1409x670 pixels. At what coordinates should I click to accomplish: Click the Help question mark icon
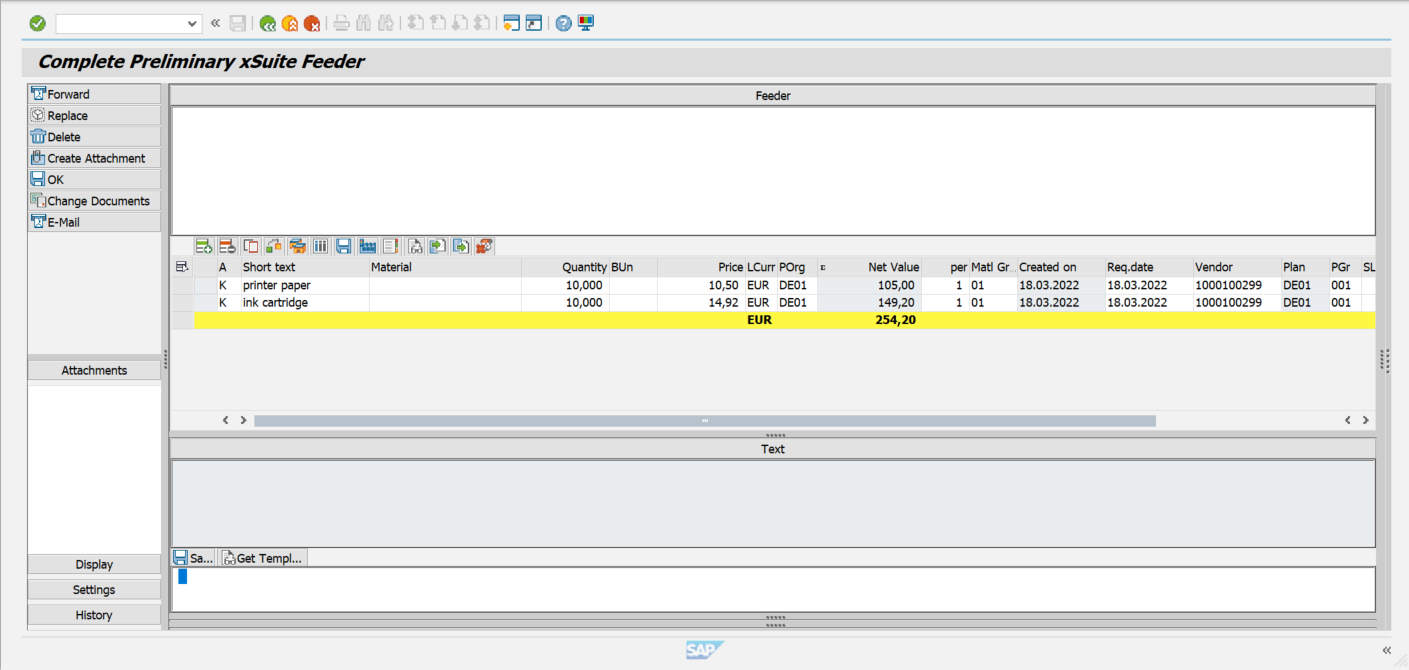563,22
